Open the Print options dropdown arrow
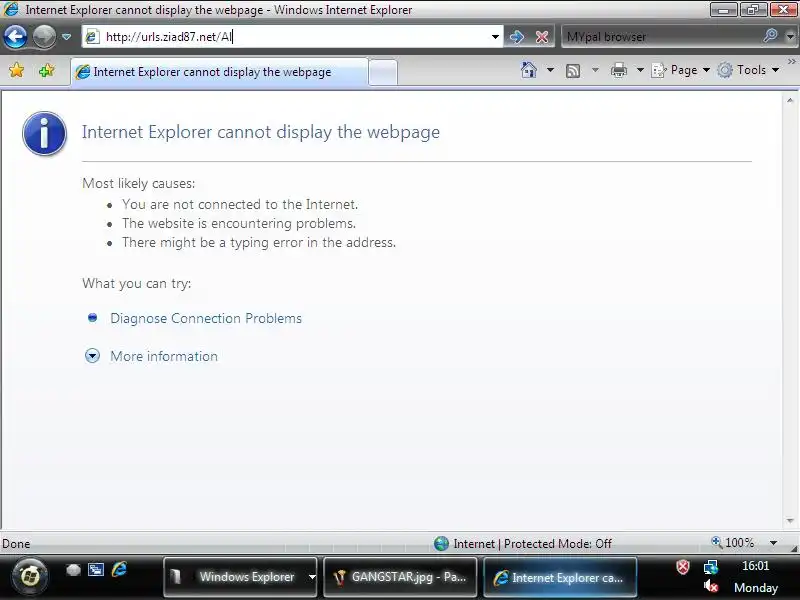800x600 pixels. coord(640,70)
